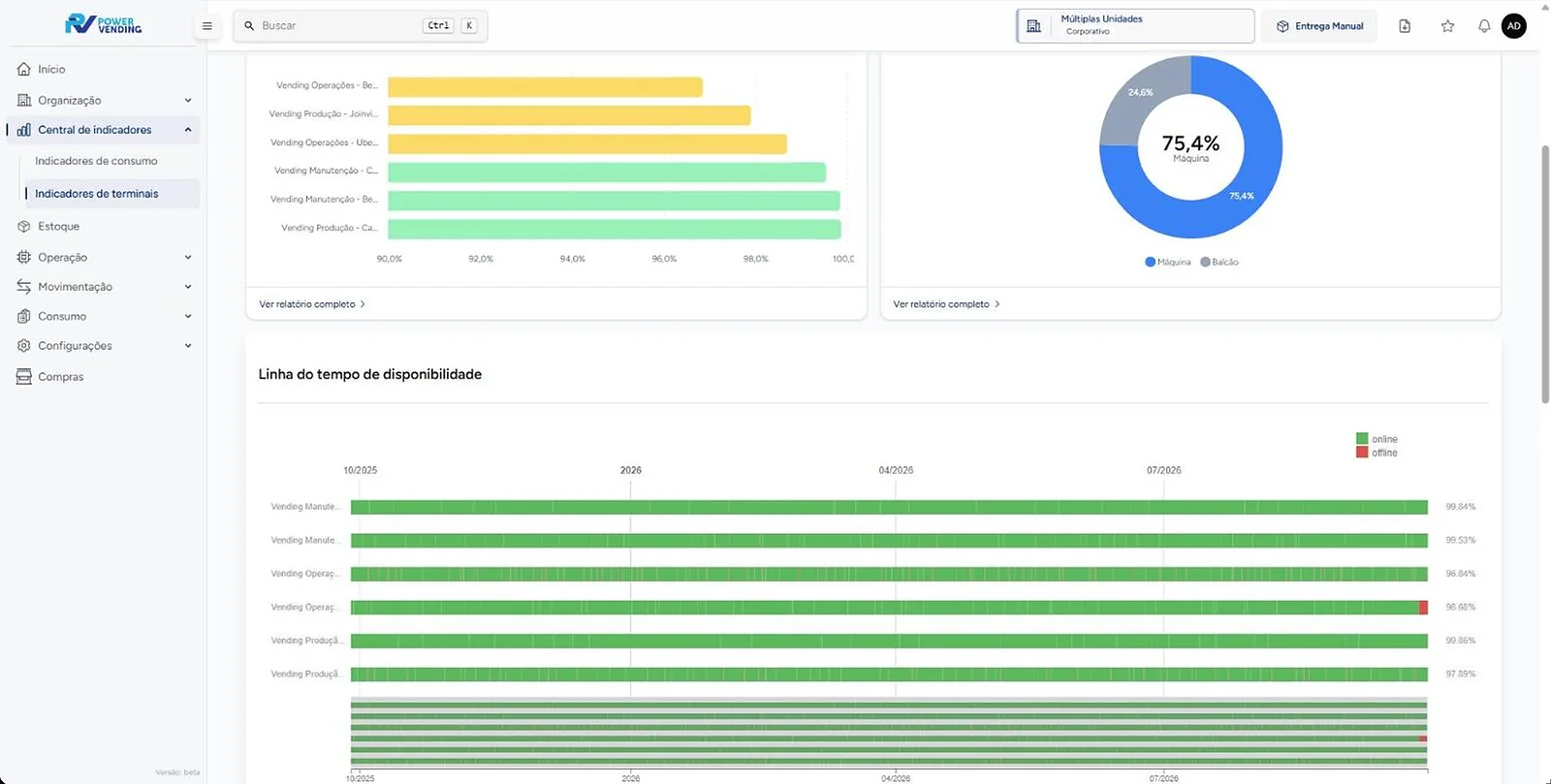Collapse the sidebar with the hamburger icon

pos(206,26)
